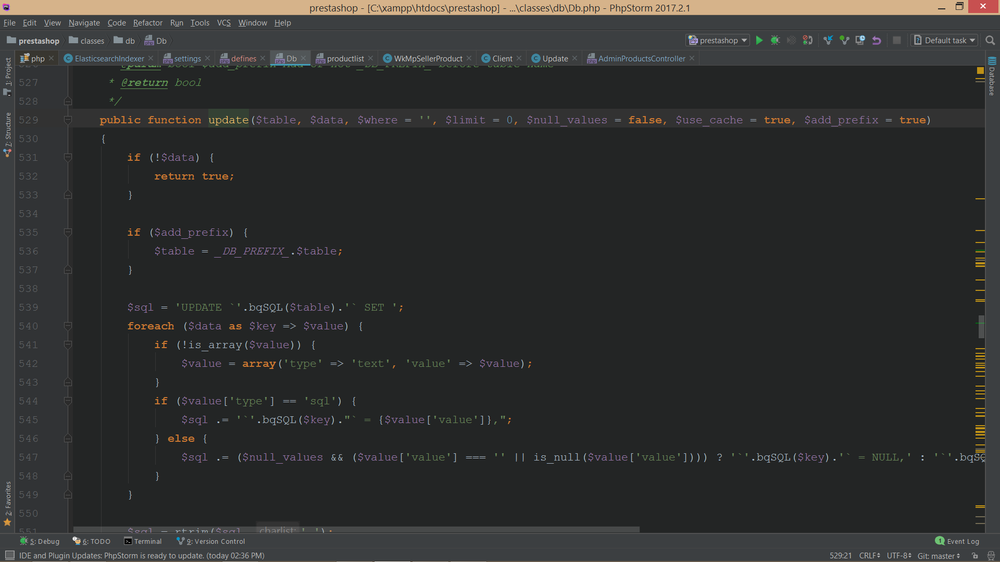The height and width of the screenshot is (562, 1000).
Task: Switch to the AdminProductsController tab
Action: (641, 59)
